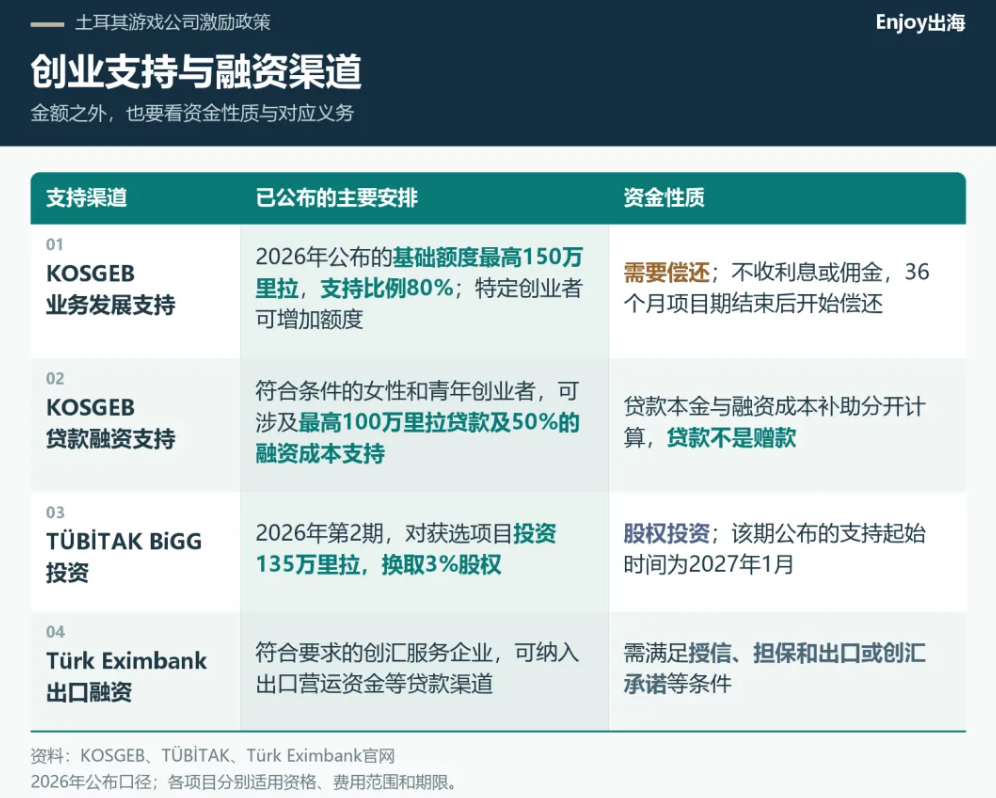Select the row number '03'
The width and height of the screenshot is (996, 798).
click(x=55, y=513)
